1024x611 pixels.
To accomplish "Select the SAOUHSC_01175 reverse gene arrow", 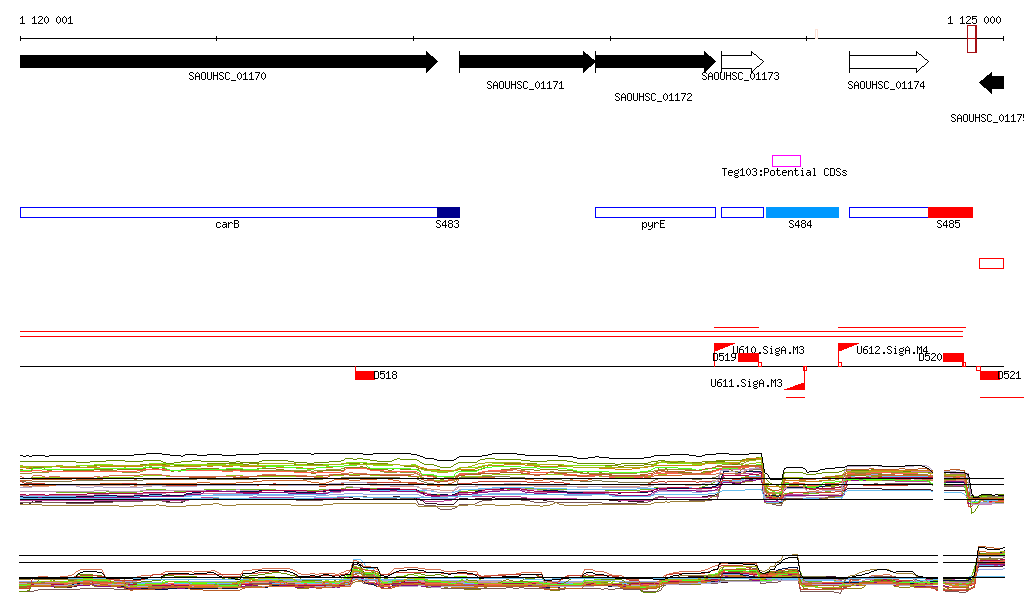I will pyautogui.click(x=991, y=83).
